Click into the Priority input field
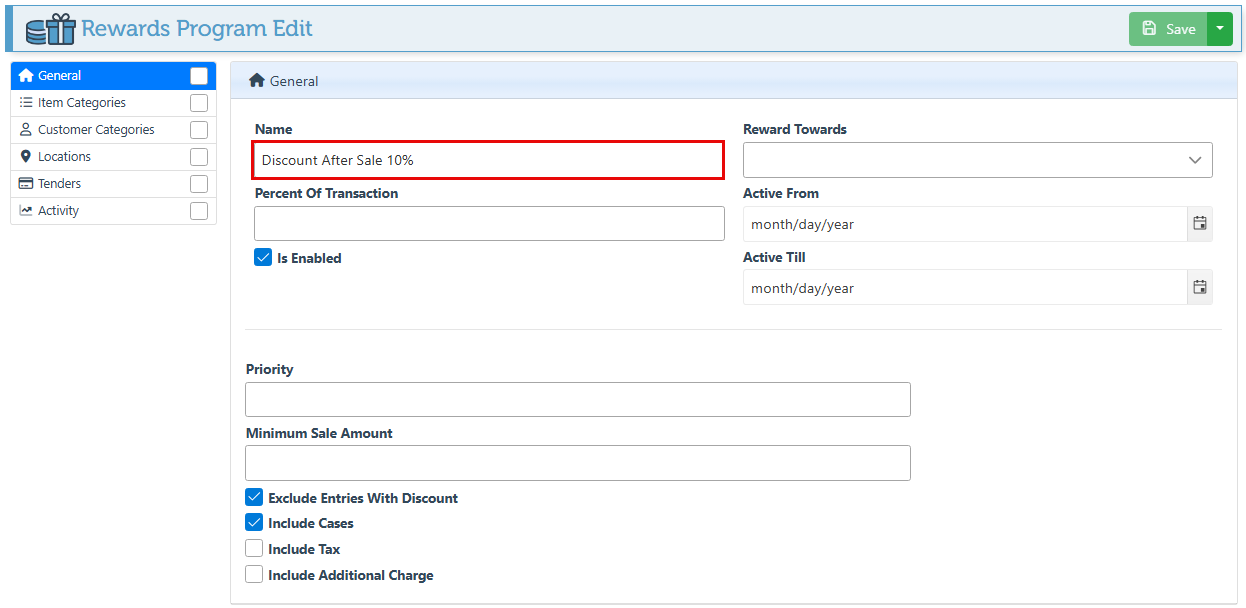Screen dimensions: 1246x608 [x=577, y=399]
